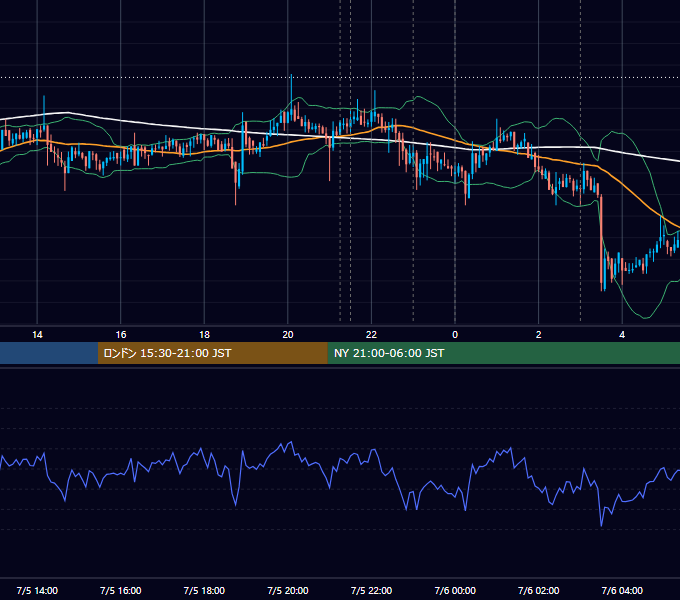The height and width of the screenshot is (600, 680).
Task: Click hour label 14 on chart axis
Action: point(37,335)
